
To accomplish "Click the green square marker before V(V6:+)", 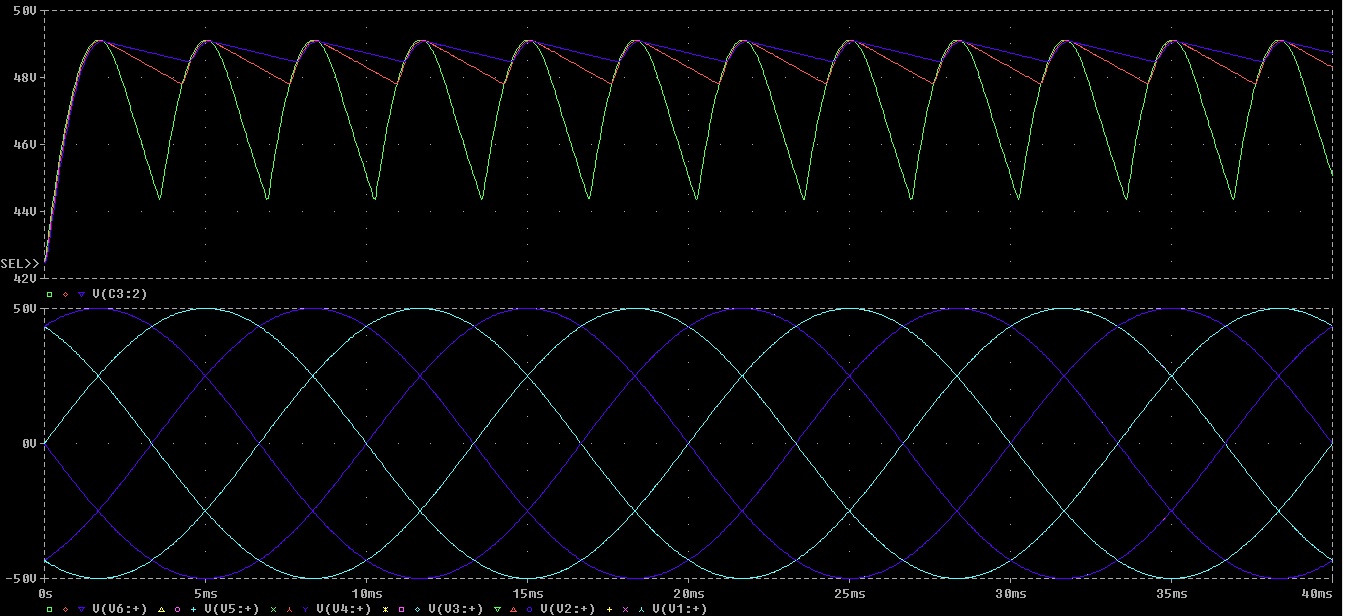I will coord(49,608).
